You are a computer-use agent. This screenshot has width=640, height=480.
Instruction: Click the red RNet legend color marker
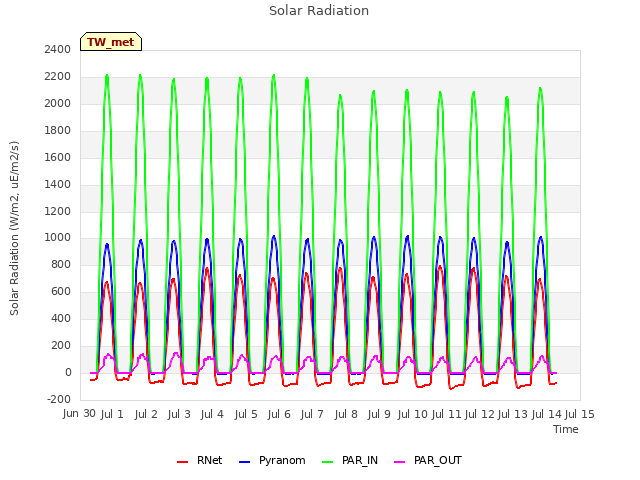click(x=182, y=462)
